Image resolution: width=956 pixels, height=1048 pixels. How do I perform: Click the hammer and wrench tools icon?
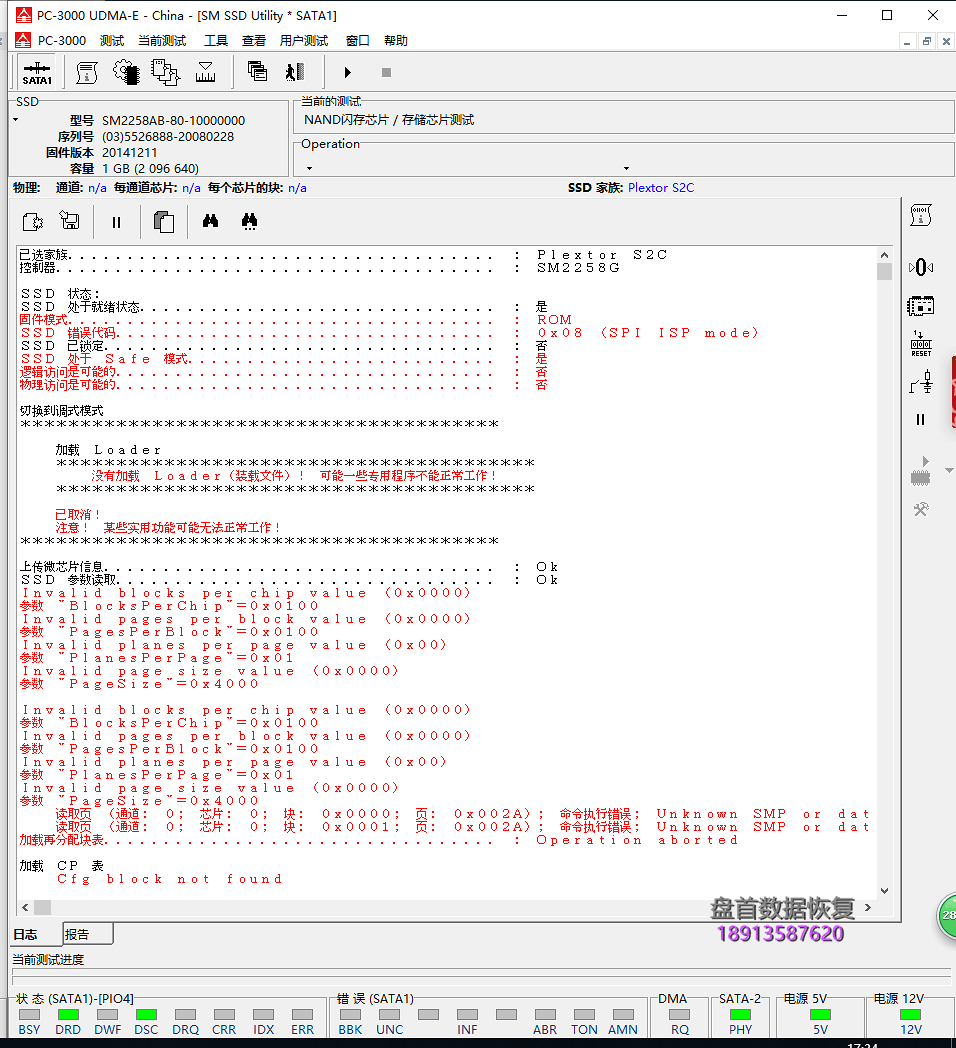[x=921, y=509]
